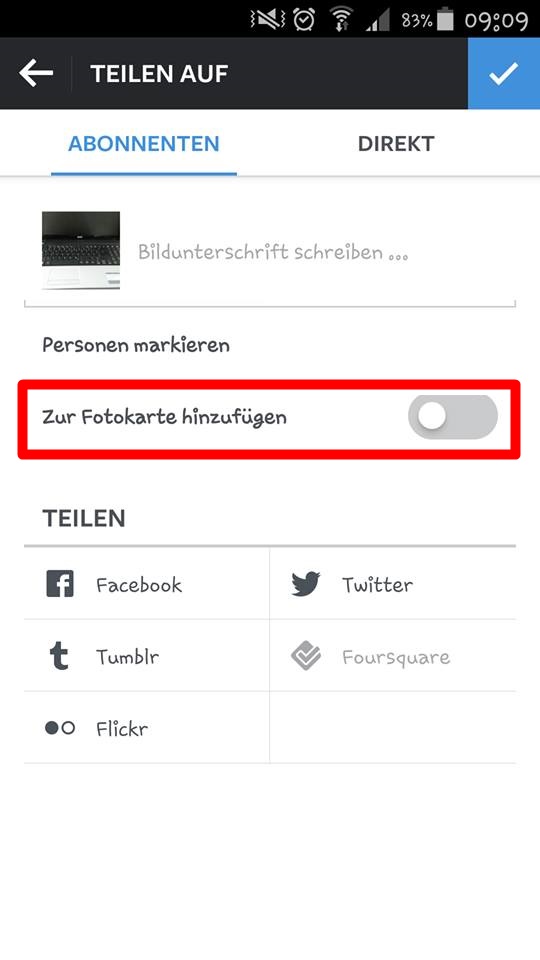Enable the Zur Fotokarte hinzufügen switch
540x960 pixels.
[x=453, y=417]
